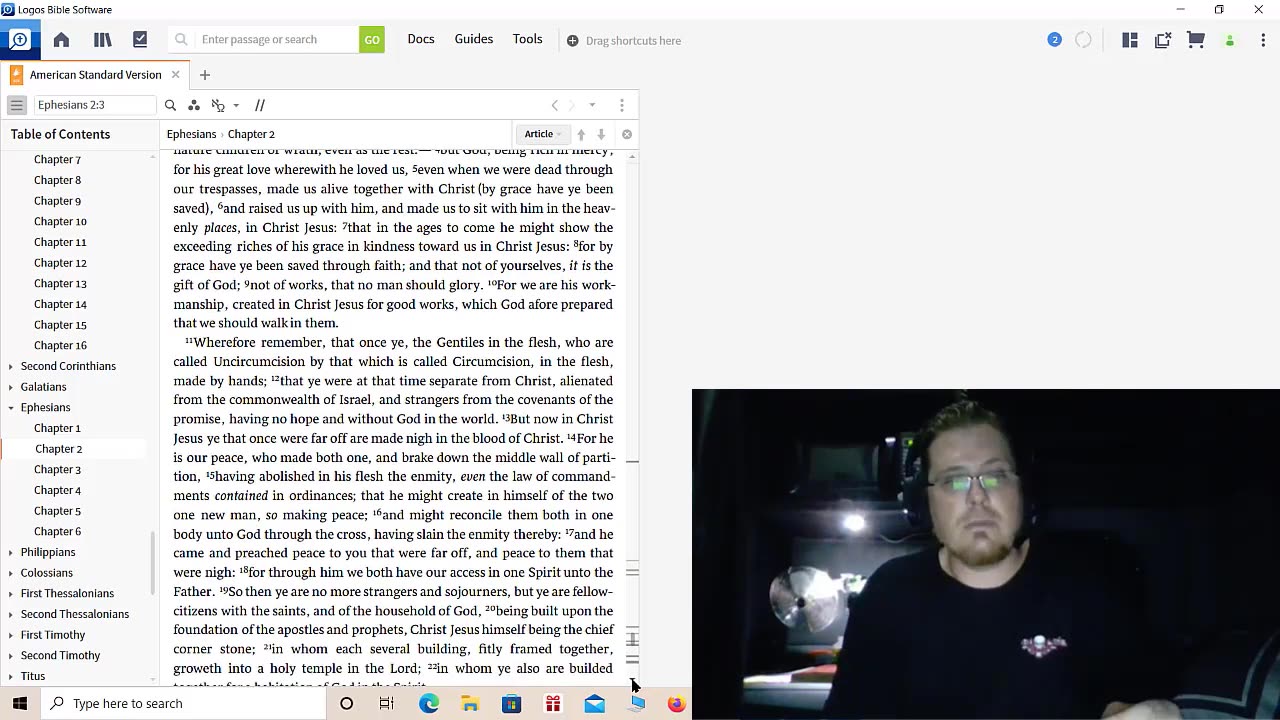Click the sync status circle icon
1280x720 pixels.
pos(1084,40)
